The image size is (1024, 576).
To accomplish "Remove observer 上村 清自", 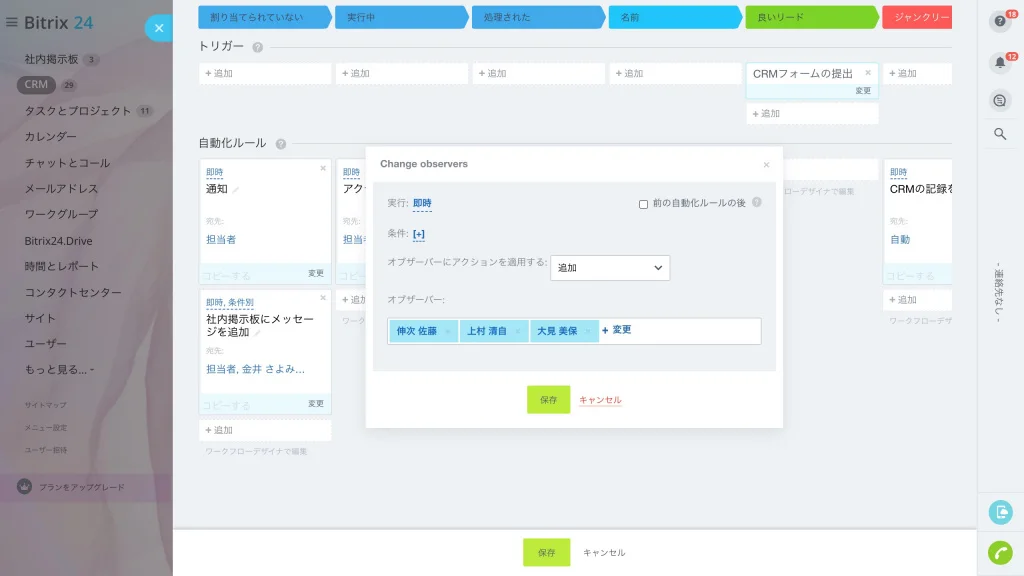I will [517, 332].
